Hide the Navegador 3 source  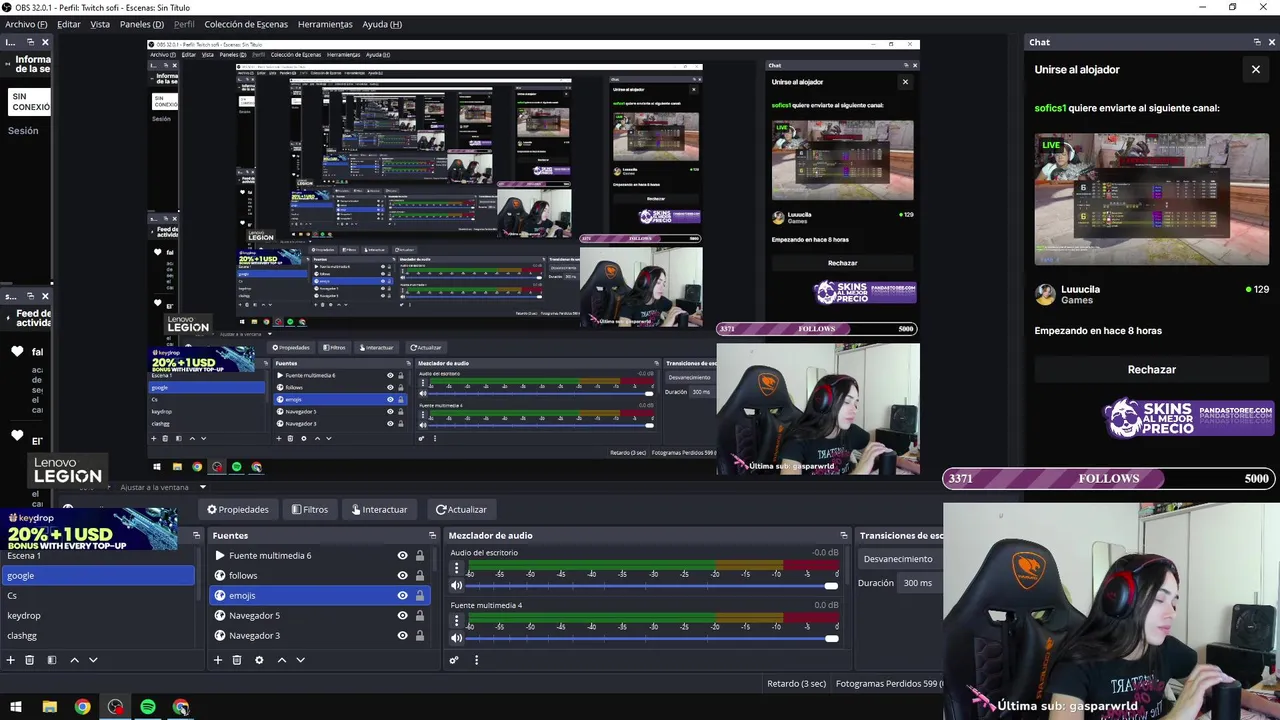[403, 636]
